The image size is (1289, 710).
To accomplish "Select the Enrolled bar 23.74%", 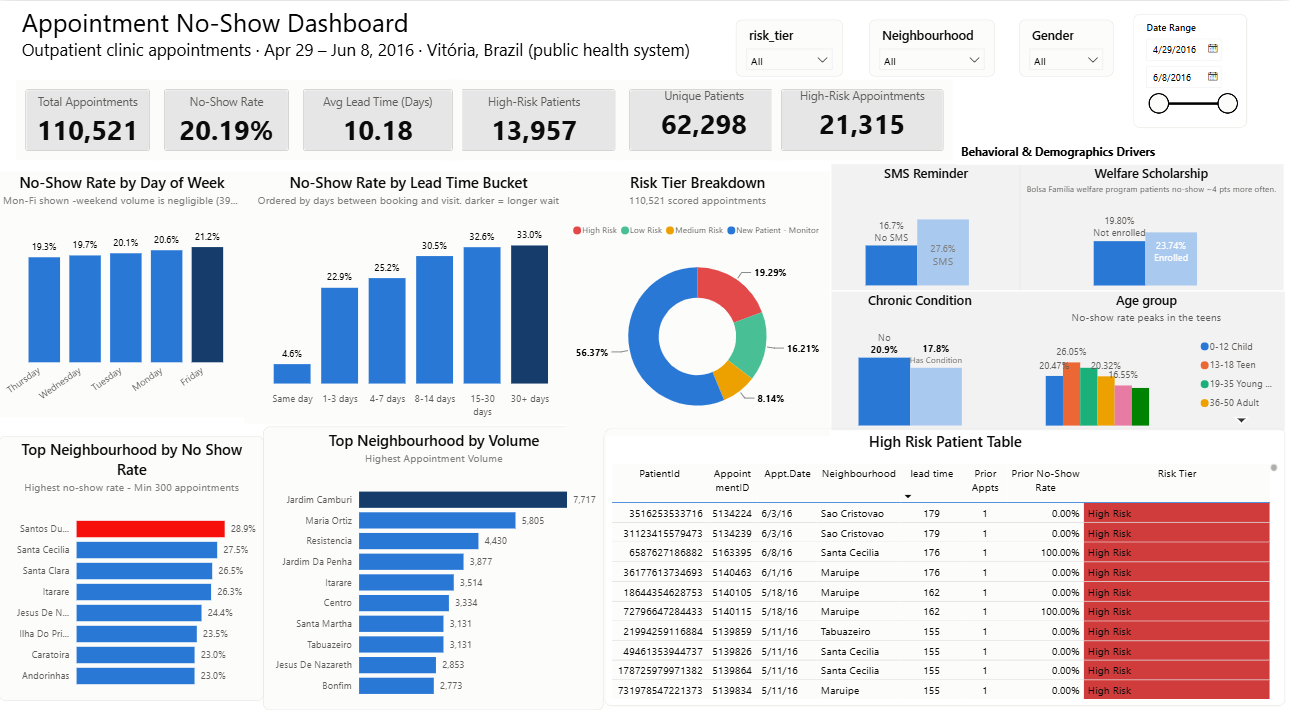I will (1171, 260).
